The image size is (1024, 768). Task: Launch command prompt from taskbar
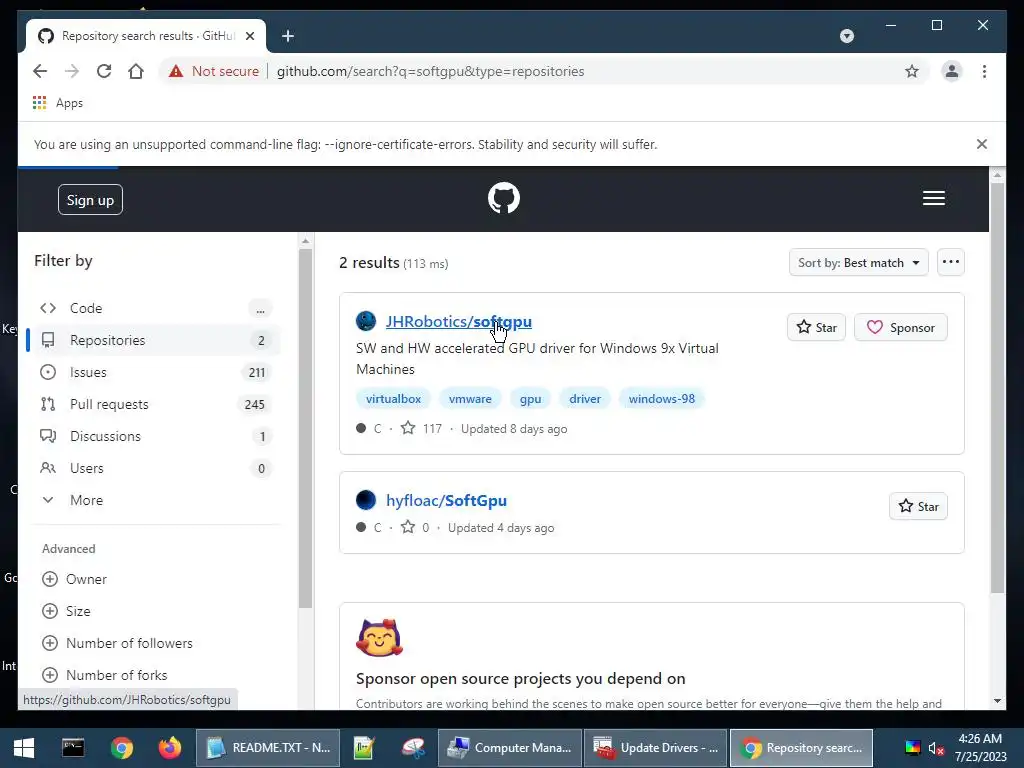pyautogui.click(x=73, y=748)
